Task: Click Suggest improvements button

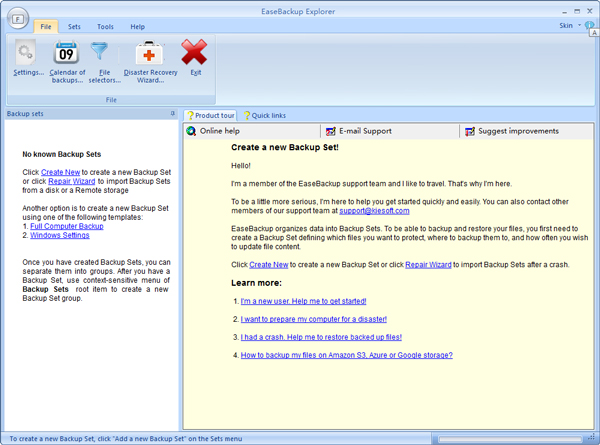Action: click(x=526, y=131)
